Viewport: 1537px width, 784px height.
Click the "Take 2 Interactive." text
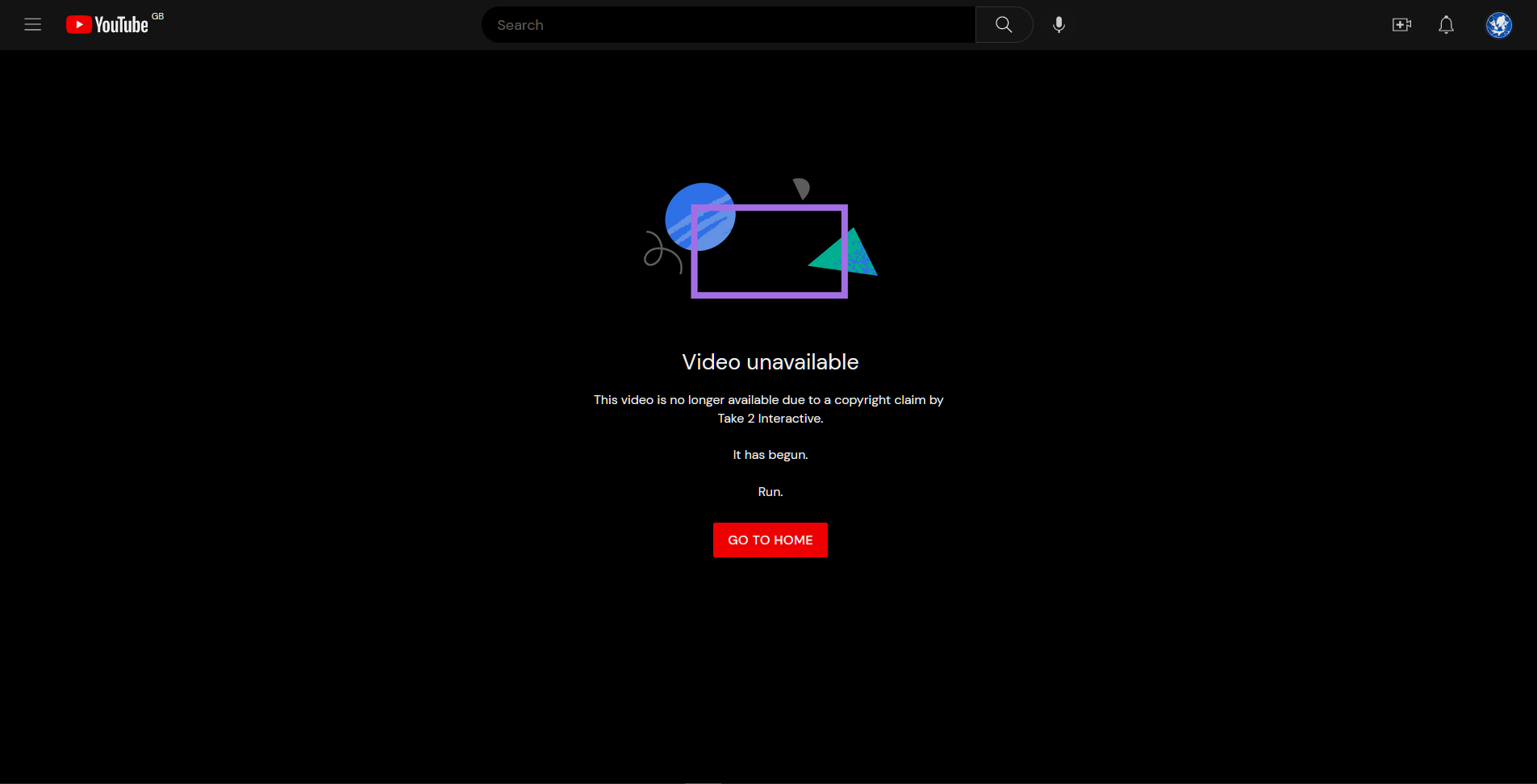click(x=770, y=419)
